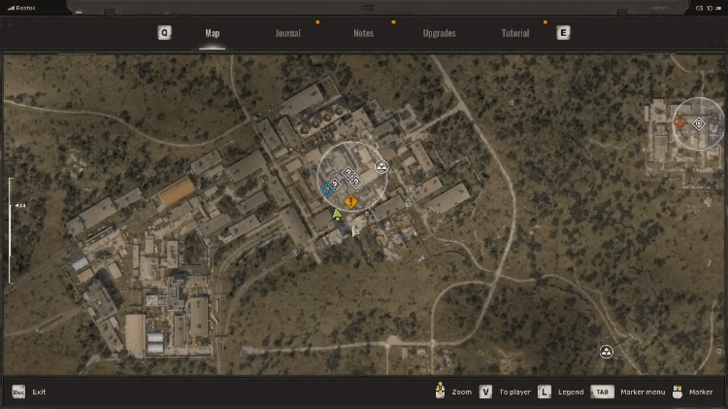Switch to the Map tab
Image resolution: width=728 pixels, height=409 pixels.
(212, 33)
